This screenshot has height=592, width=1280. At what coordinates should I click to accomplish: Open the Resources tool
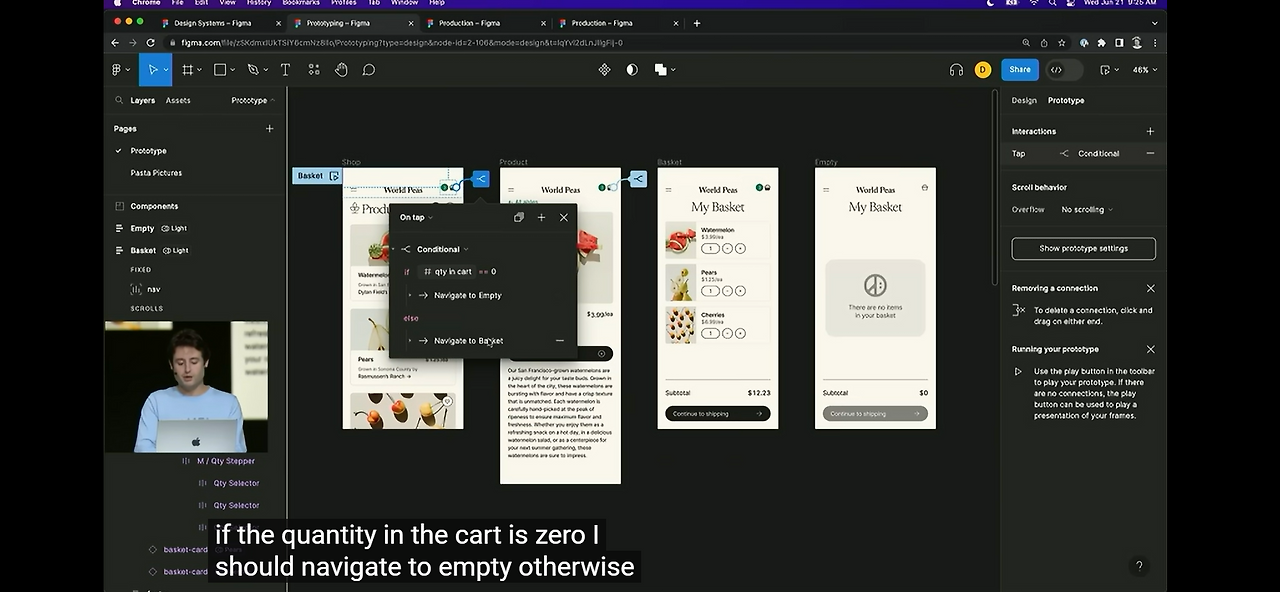point(313,70)
